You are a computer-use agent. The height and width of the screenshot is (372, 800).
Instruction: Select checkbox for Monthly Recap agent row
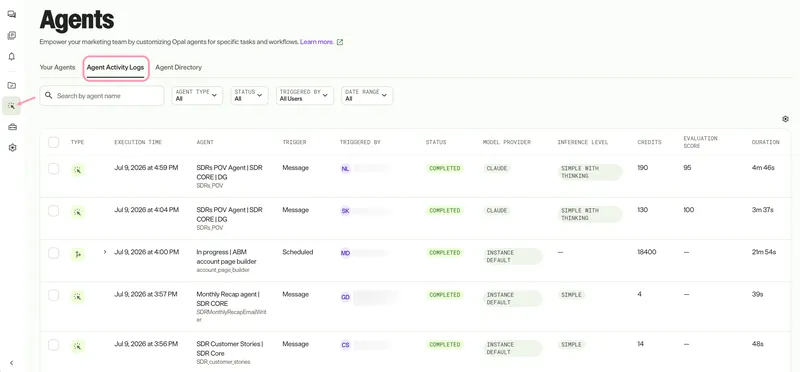click(54, 295)
